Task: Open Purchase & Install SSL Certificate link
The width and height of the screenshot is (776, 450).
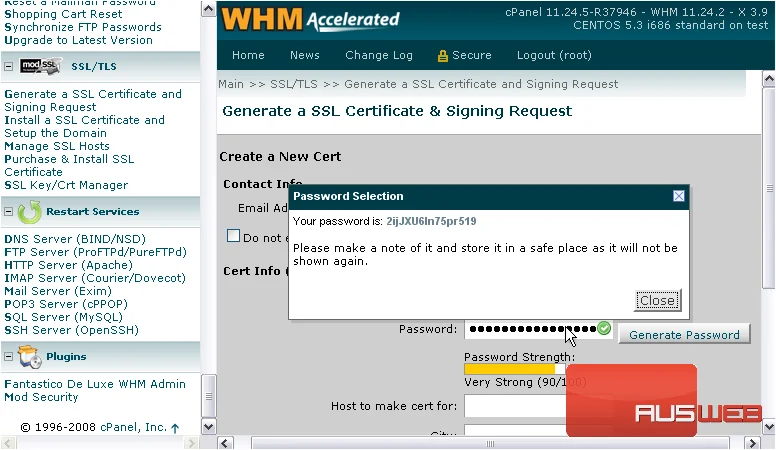Action: [69, 165]
